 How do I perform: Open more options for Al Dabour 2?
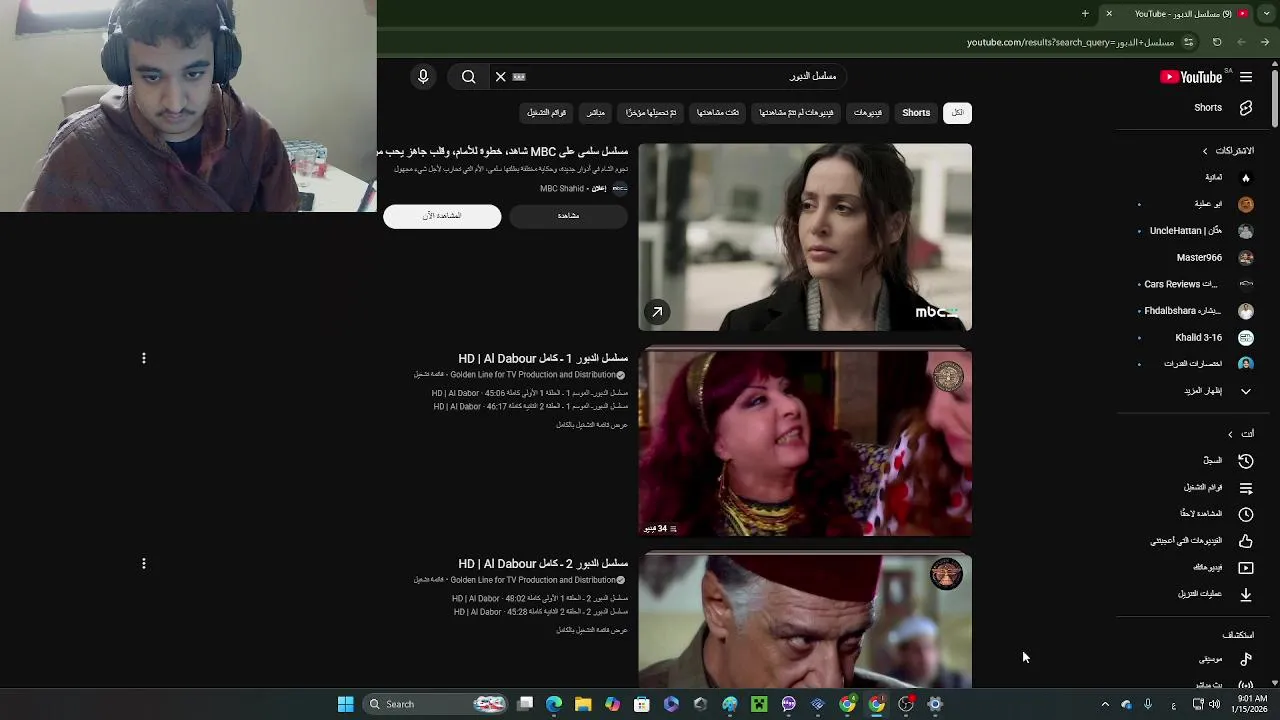point(144,564)
